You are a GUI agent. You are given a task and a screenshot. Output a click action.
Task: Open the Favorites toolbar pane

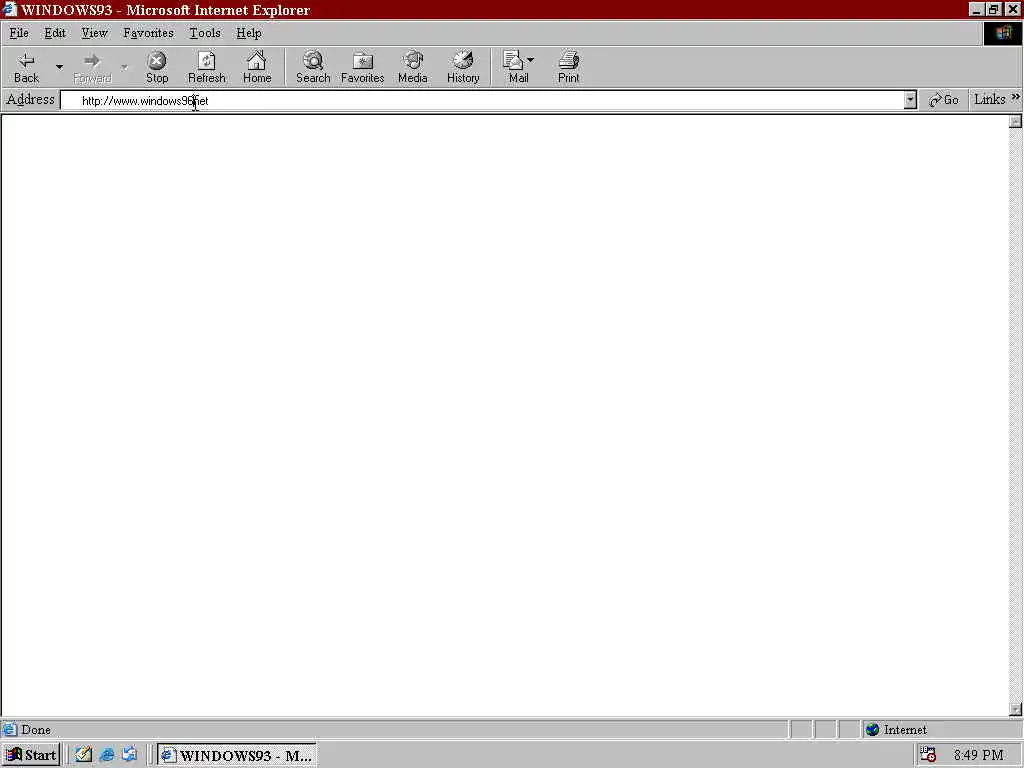[x=362, y=67]
